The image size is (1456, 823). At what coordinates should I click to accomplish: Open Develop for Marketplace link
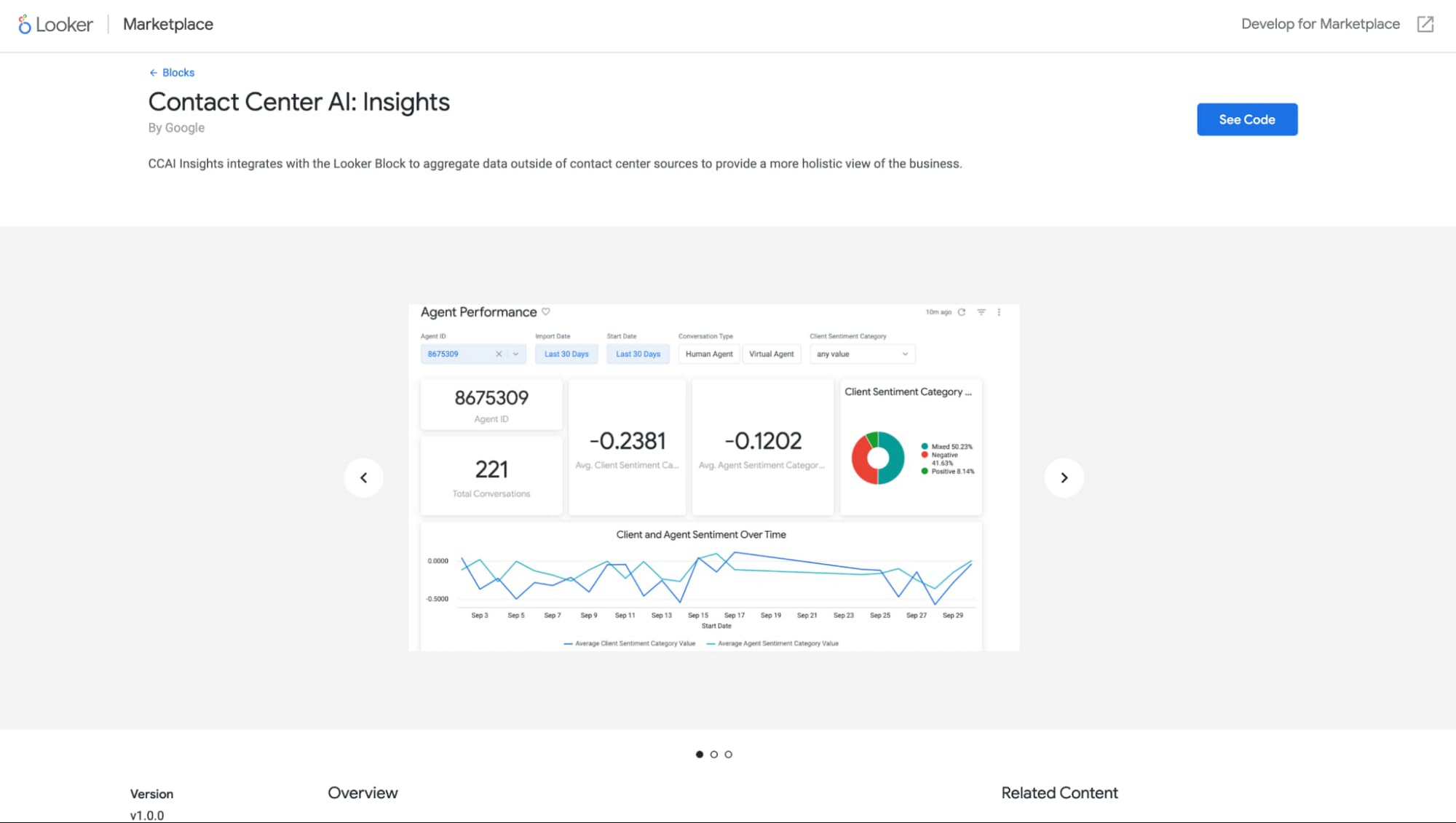(x=1320, y=24)
